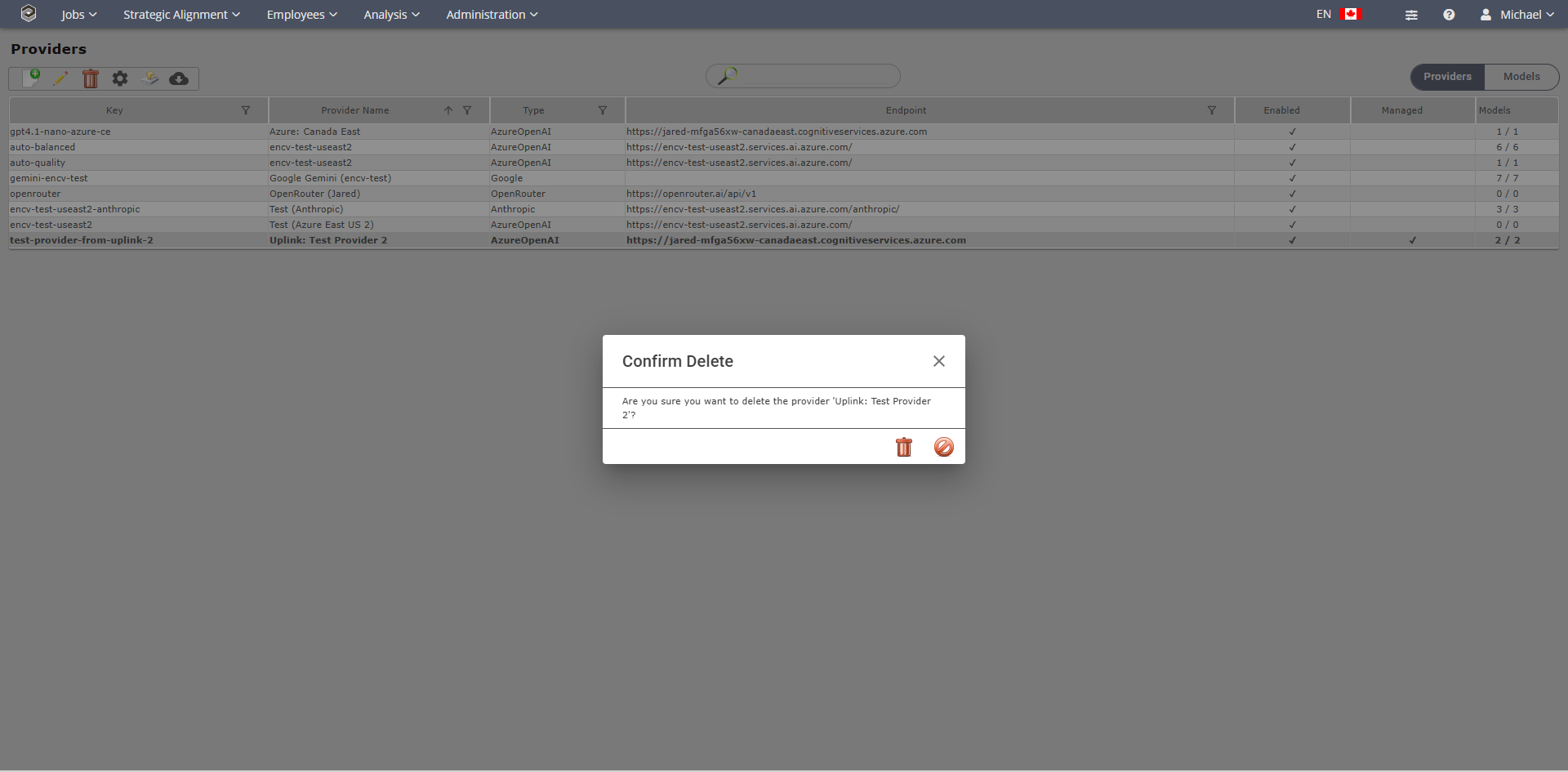
Task: Switch language using the EN flag button
Action: [1338, 15]
